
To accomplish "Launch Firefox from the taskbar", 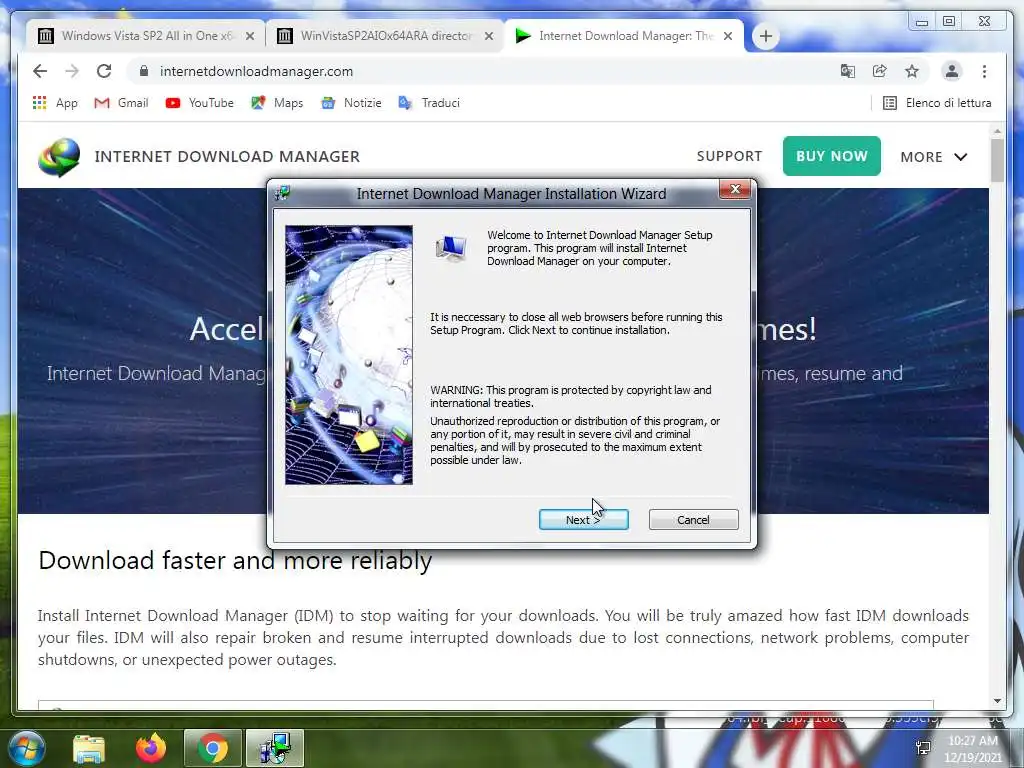I will point(150,748).
